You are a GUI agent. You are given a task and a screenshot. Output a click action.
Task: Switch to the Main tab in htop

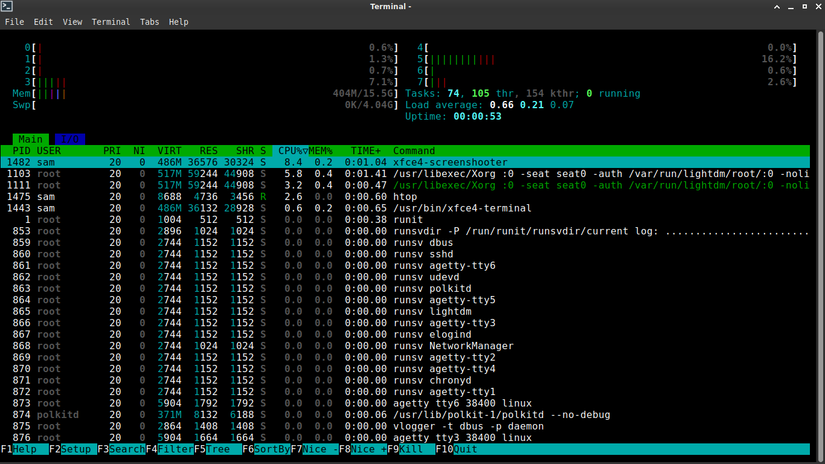[31, 139]
